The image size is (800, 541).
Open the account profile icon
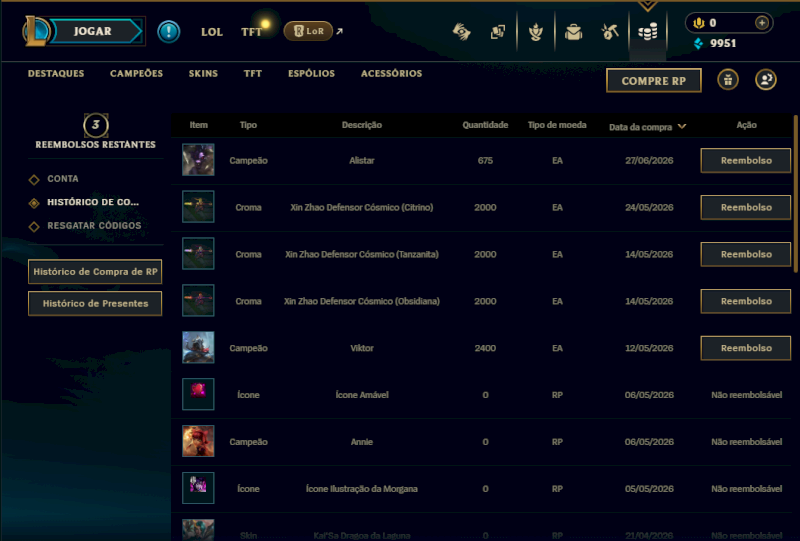click(765, 80)
